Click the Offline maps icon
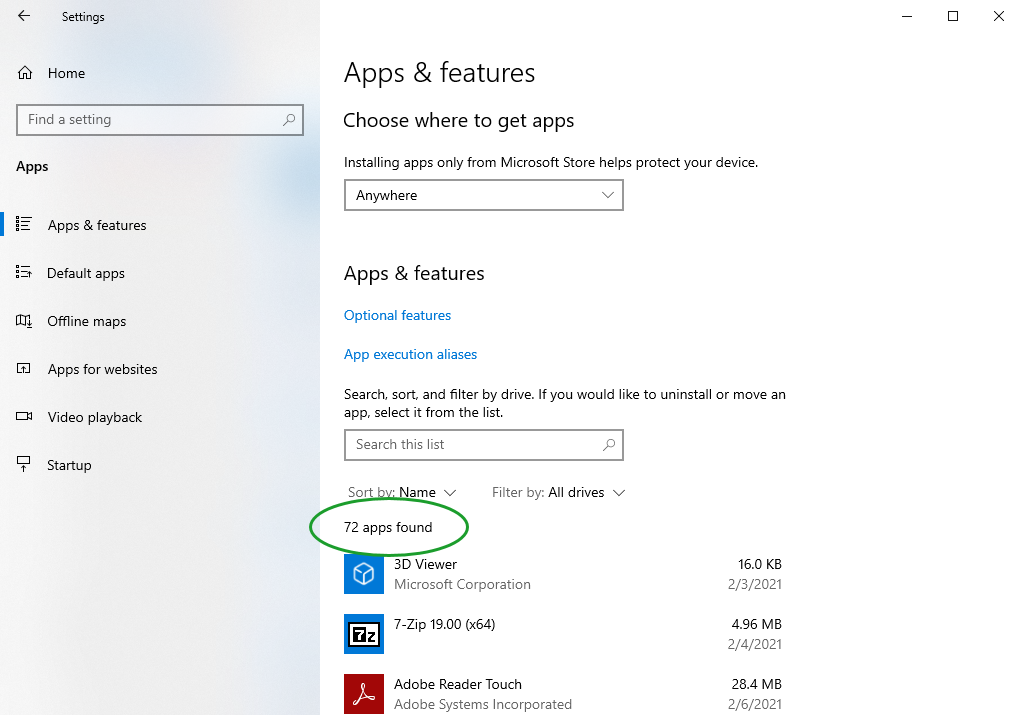This screenshot has height=715, width=1022. click(25, 321)
